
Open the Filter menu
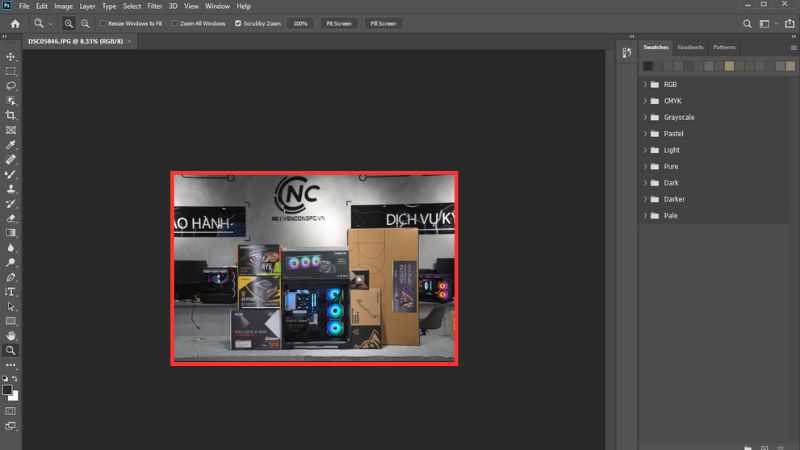coord(155,6)
